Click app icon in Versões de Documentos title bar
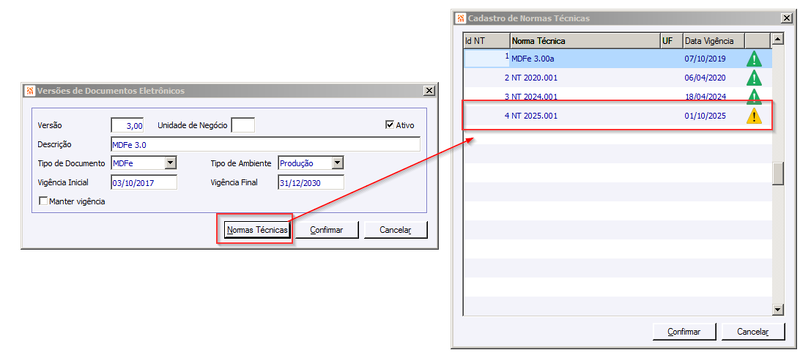 (30, 91)
